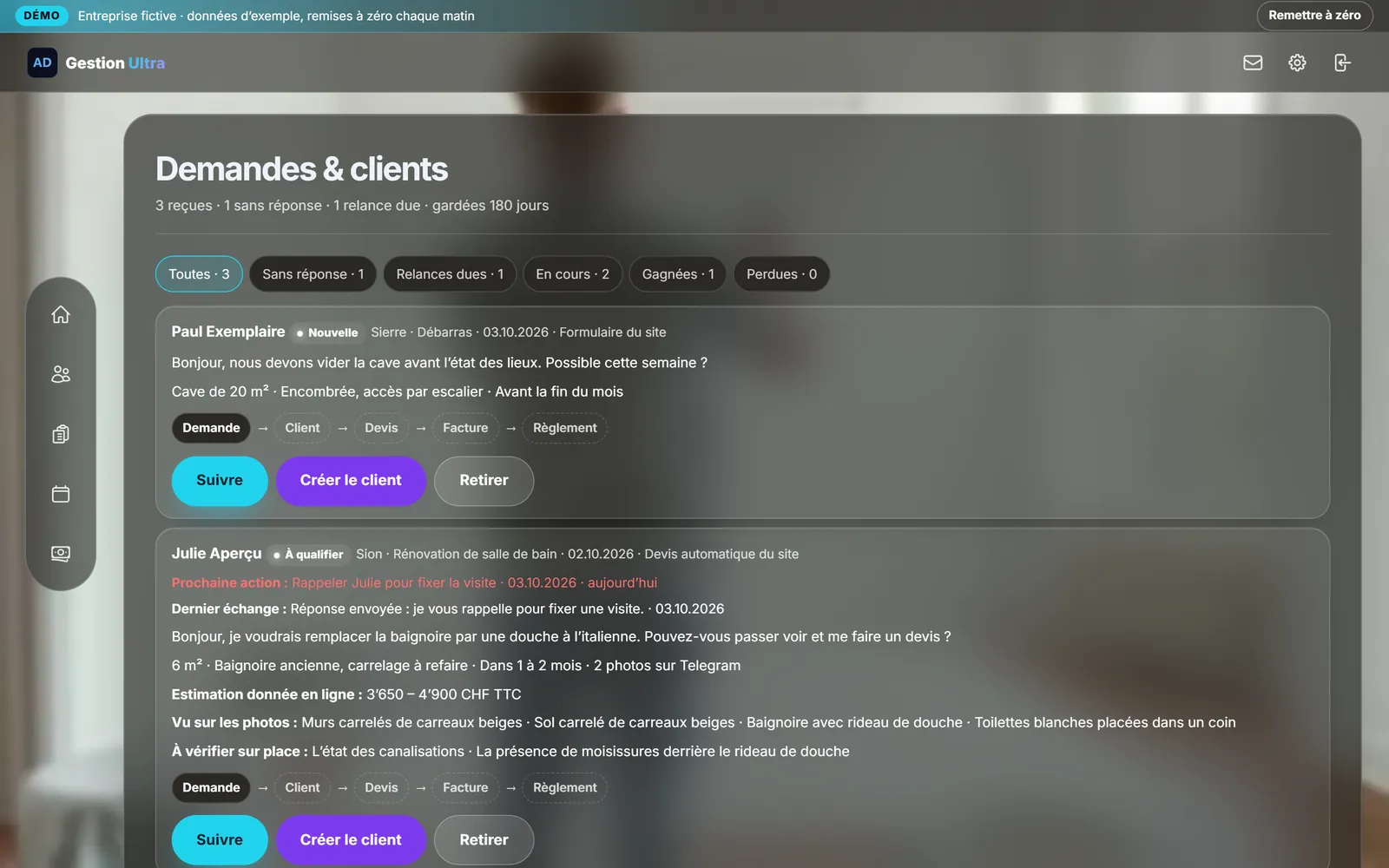Click Client step in Paul Exemplaire card
Screen dimensions: 1389x868
[x=302, y=428]
